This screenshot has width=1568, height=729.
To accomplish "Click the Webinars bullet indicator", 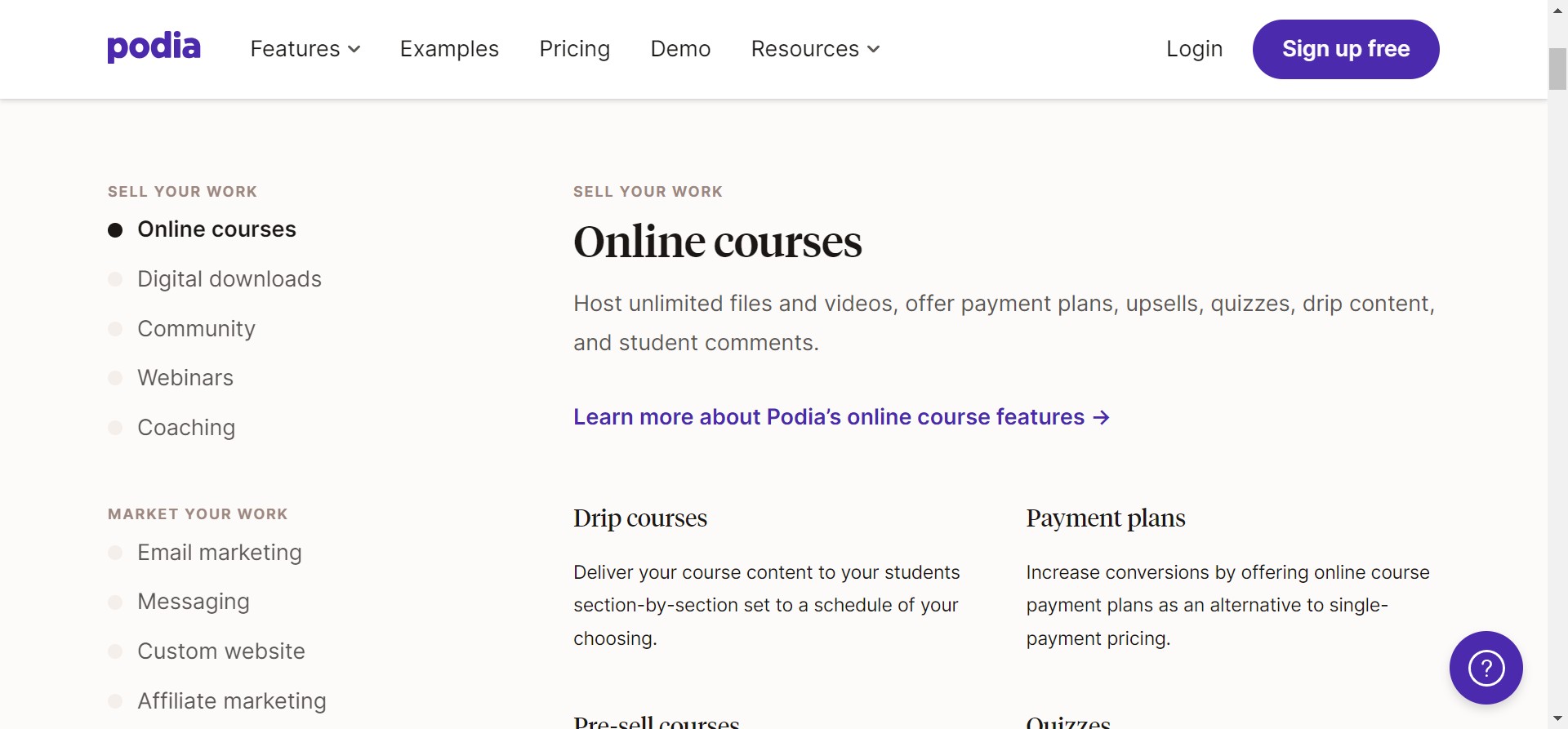I will coord(115,378).
